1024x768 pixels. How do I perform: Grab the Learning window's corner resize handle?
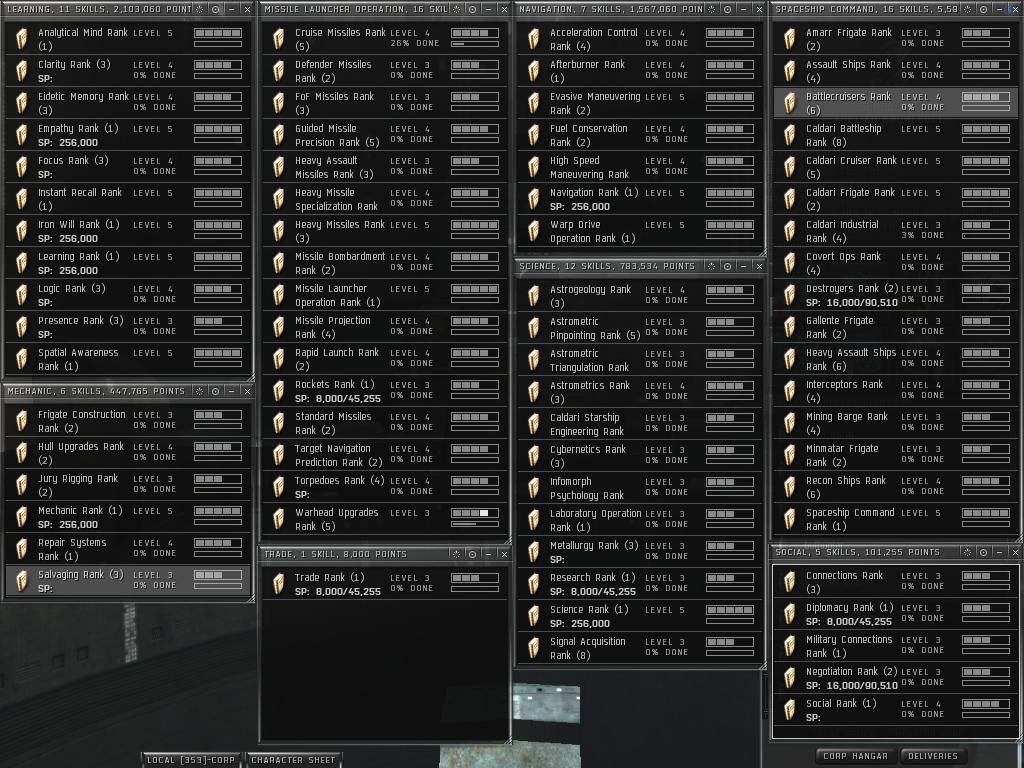[251, 377]
